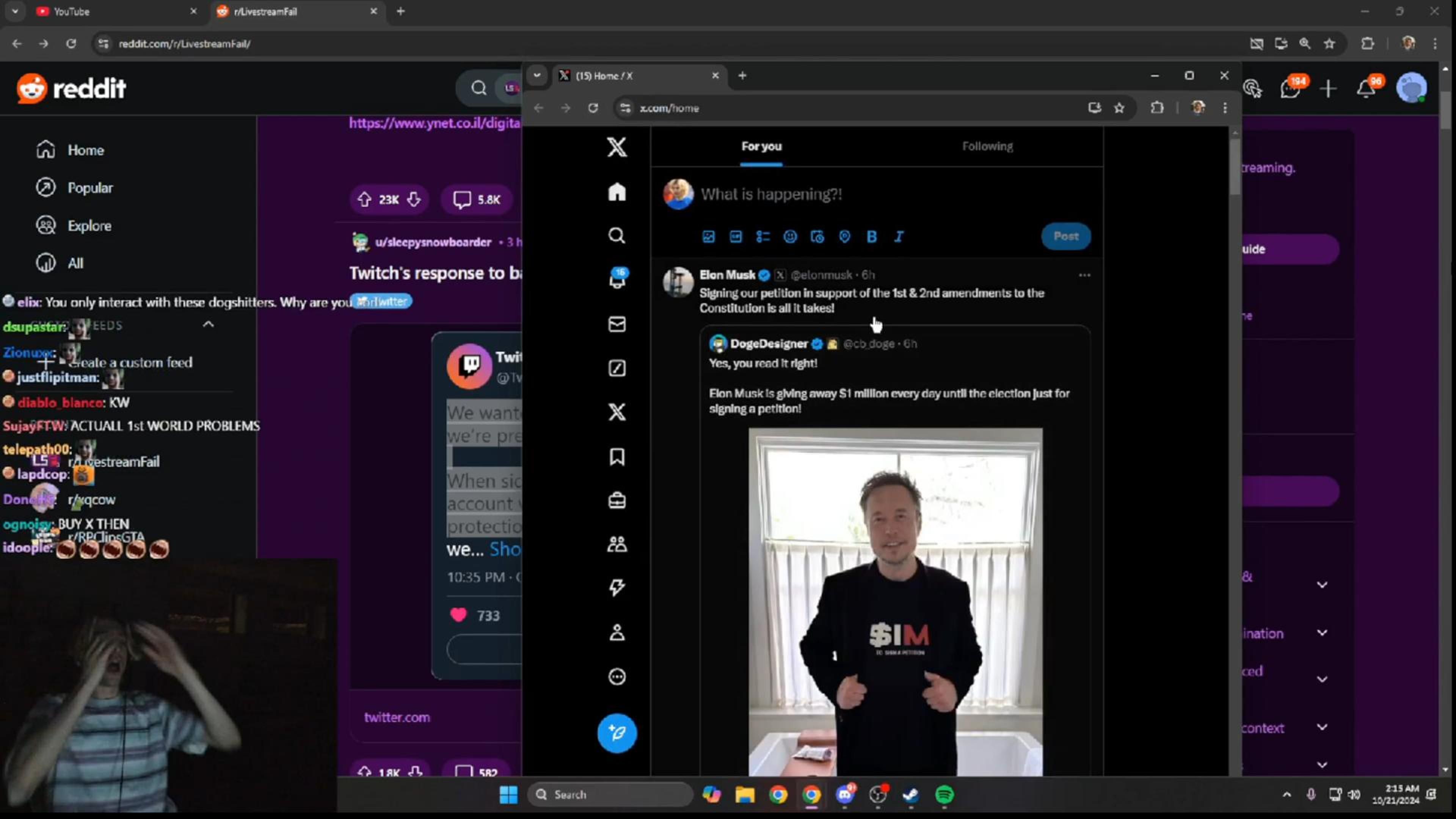Open Steam from the taskbar
Image resolution: width=1456 pixels, height=819 pixels.
point(910,795)
